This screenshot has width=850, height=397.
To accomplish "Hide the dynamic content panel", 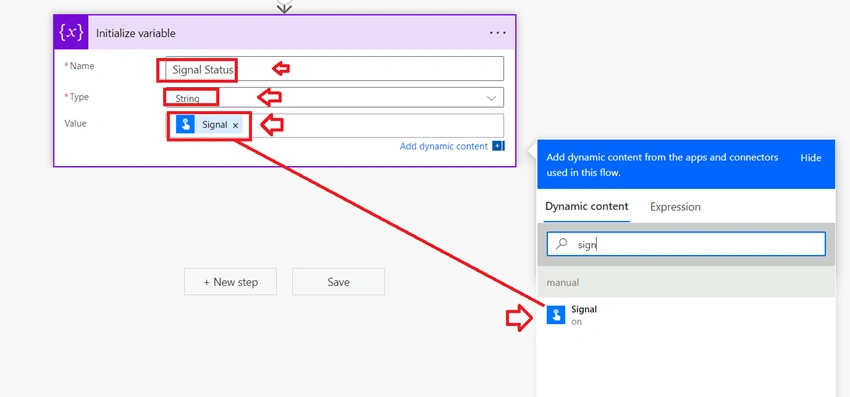I will 810,158.
